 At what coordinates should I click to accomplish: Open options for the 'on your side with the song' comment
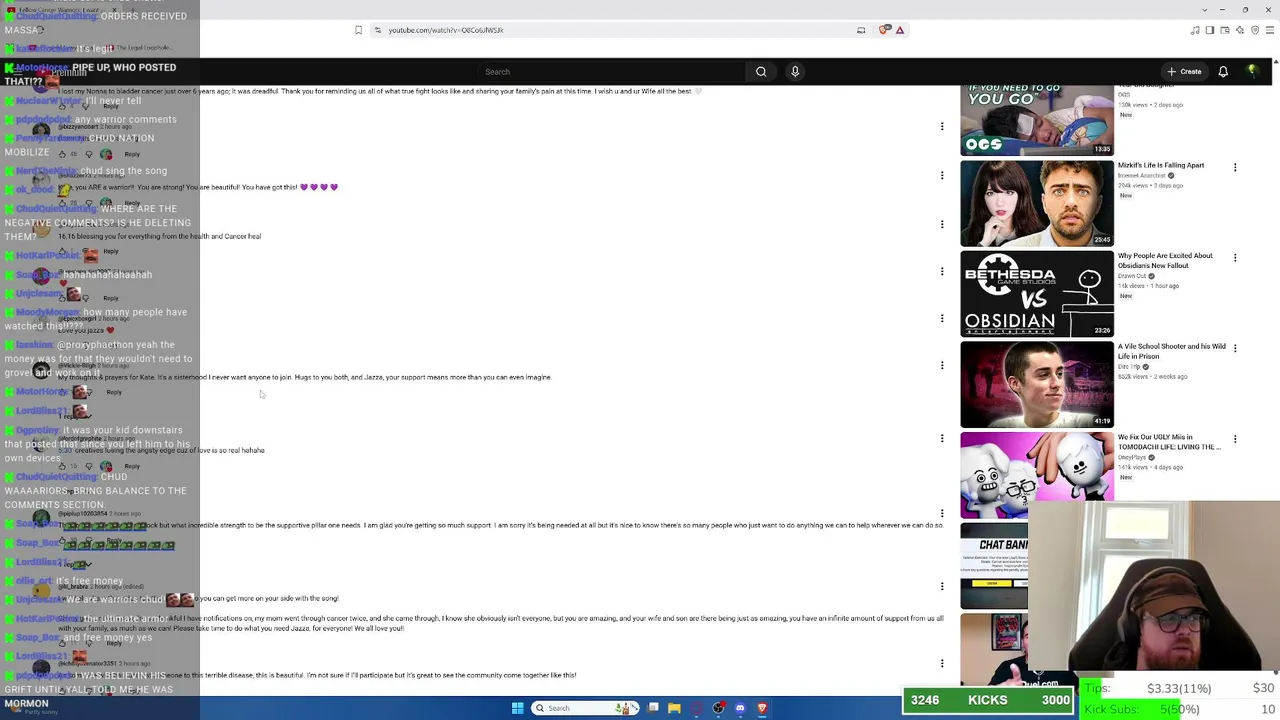tap(942, 586)
